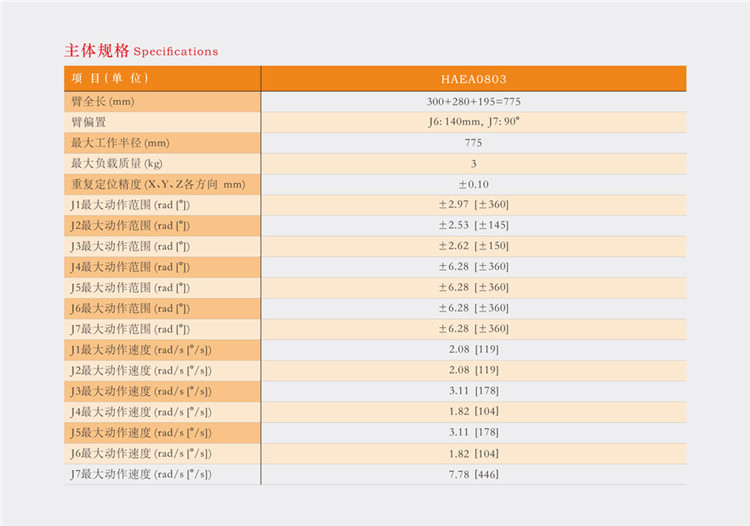Click the 'J6最大动作速度' label
This screenshot has height=526, width=750.
coord(141,453)
